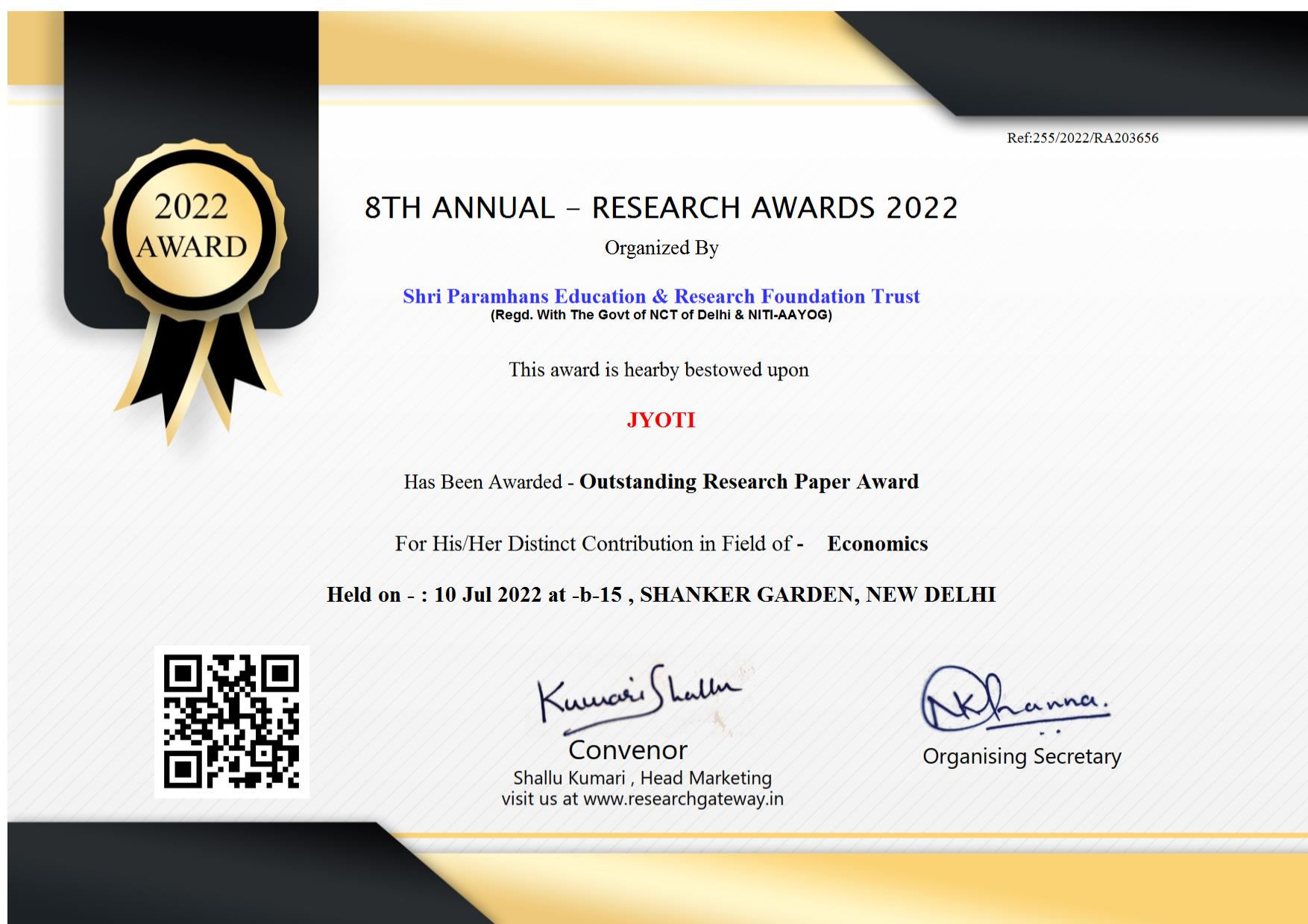Select the recipient name JYOTI

point(661,420)
